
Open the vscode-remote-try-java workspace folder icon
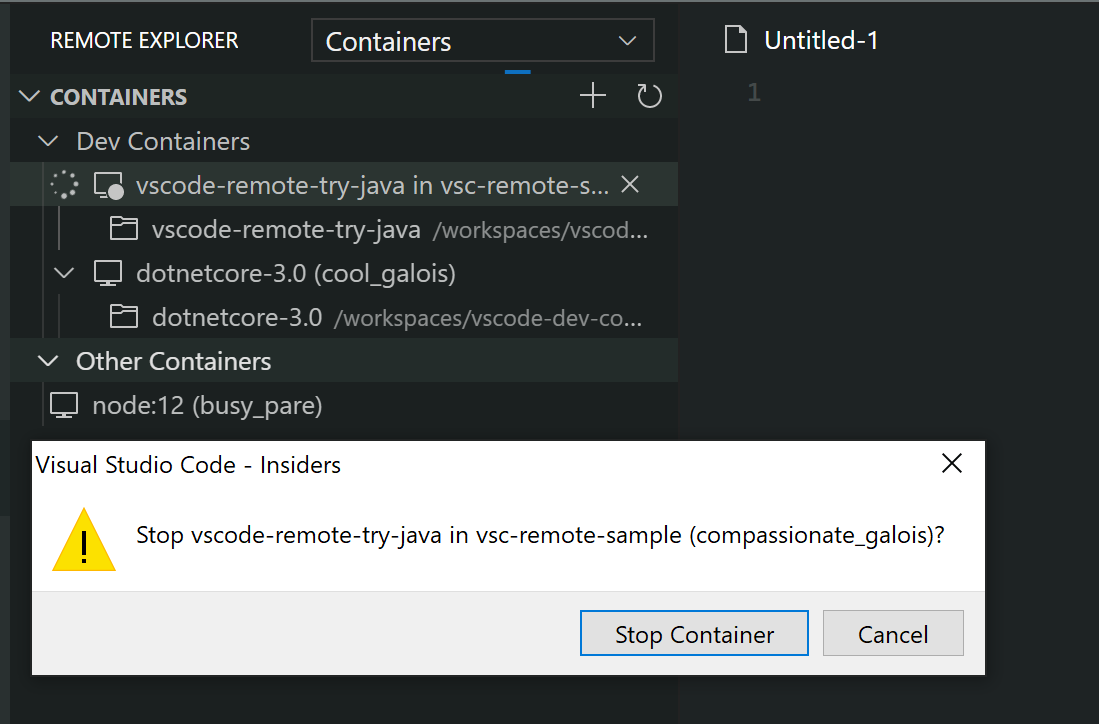123,228
